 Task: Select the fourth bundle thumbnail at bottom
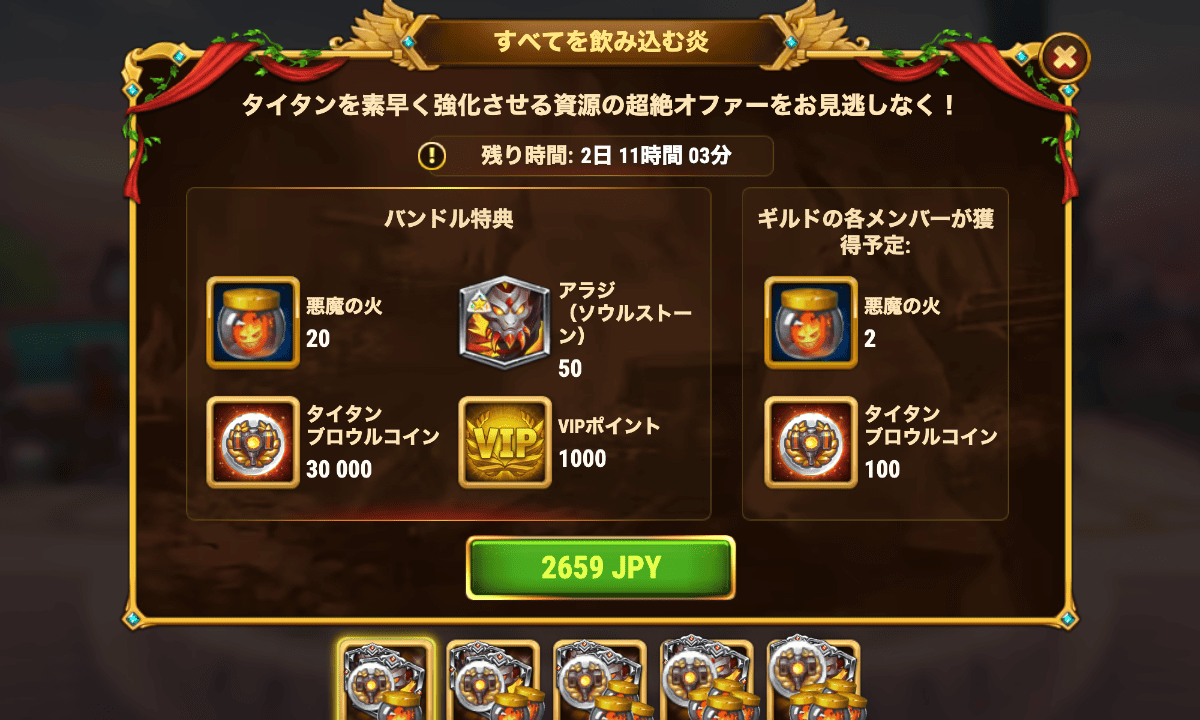(x=707, y=680)
